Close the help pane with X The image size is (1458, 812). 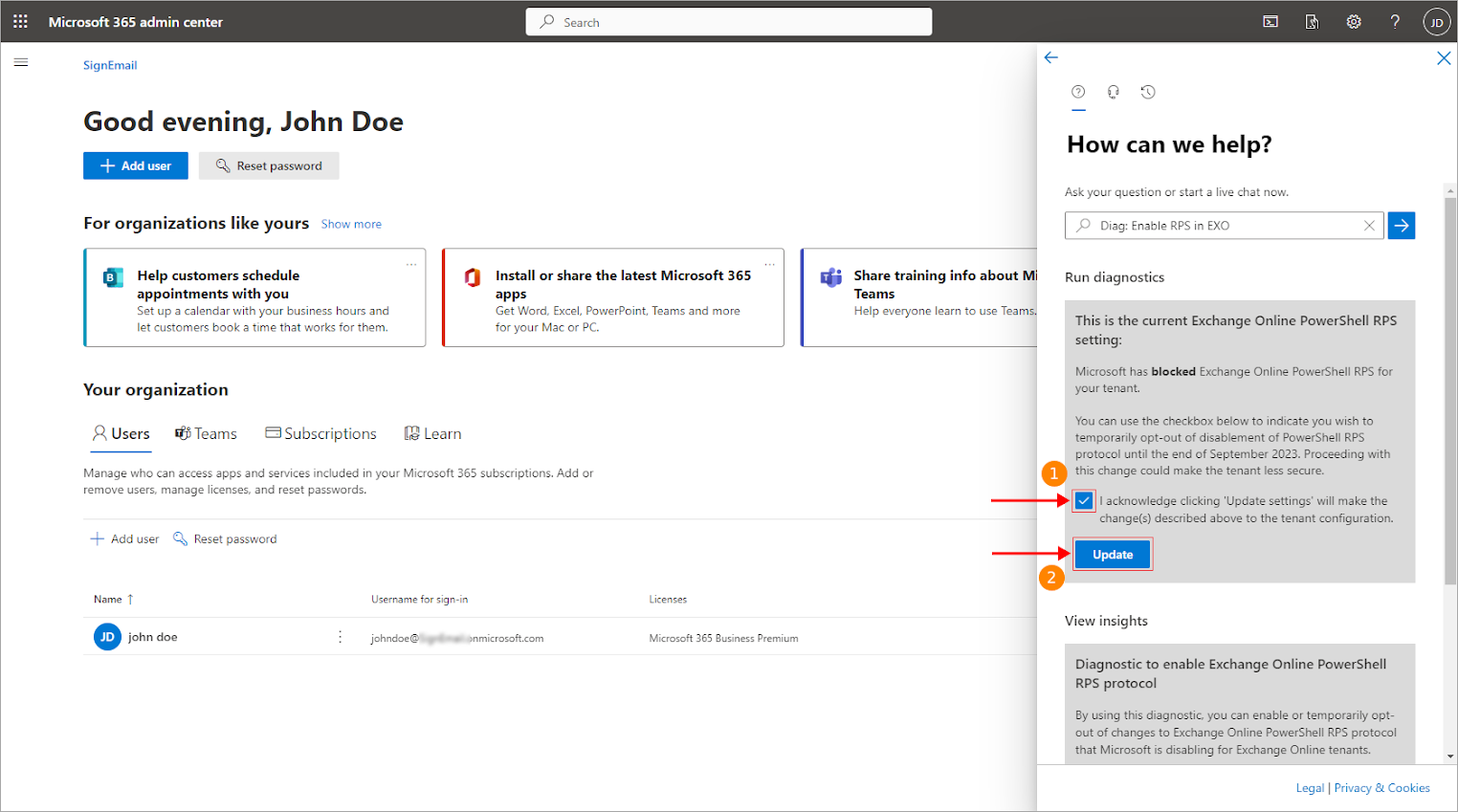click(x=1444, y=58)
